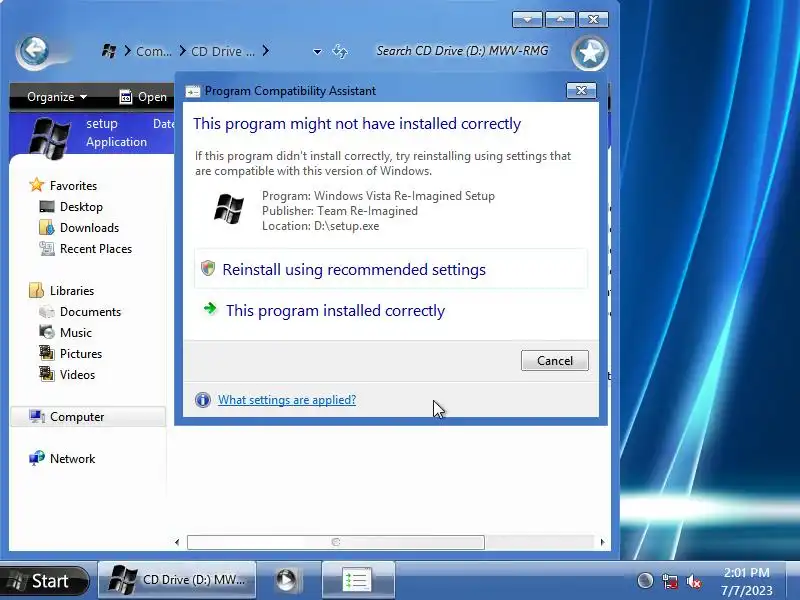Click the Cancel button in dialog
The image size is (800, 600).
click(555, 361)
